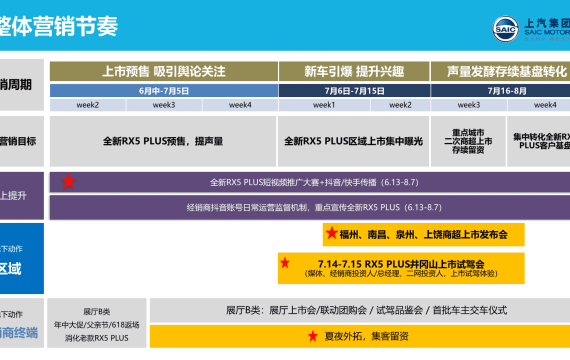Click the 全新RX5 PLUS区域上市集中曝光 box
This screenshot has width=570, height=360.
coord(353,141)
